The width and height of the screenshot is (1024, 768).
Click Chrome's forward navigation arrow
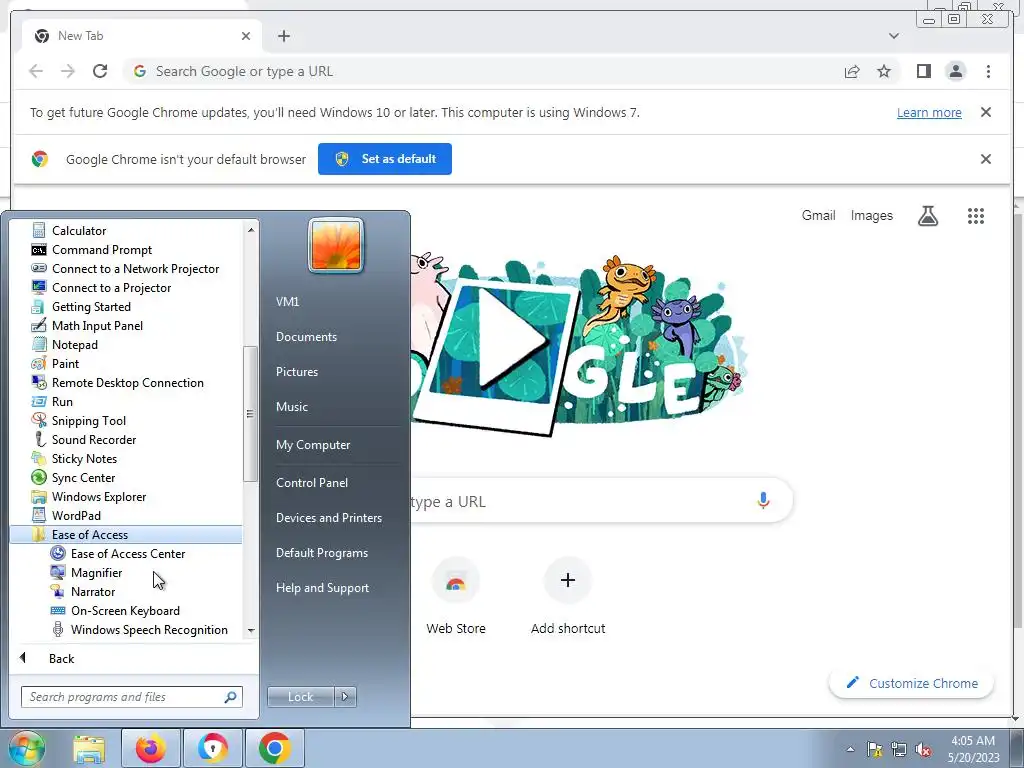click(68, 71)
